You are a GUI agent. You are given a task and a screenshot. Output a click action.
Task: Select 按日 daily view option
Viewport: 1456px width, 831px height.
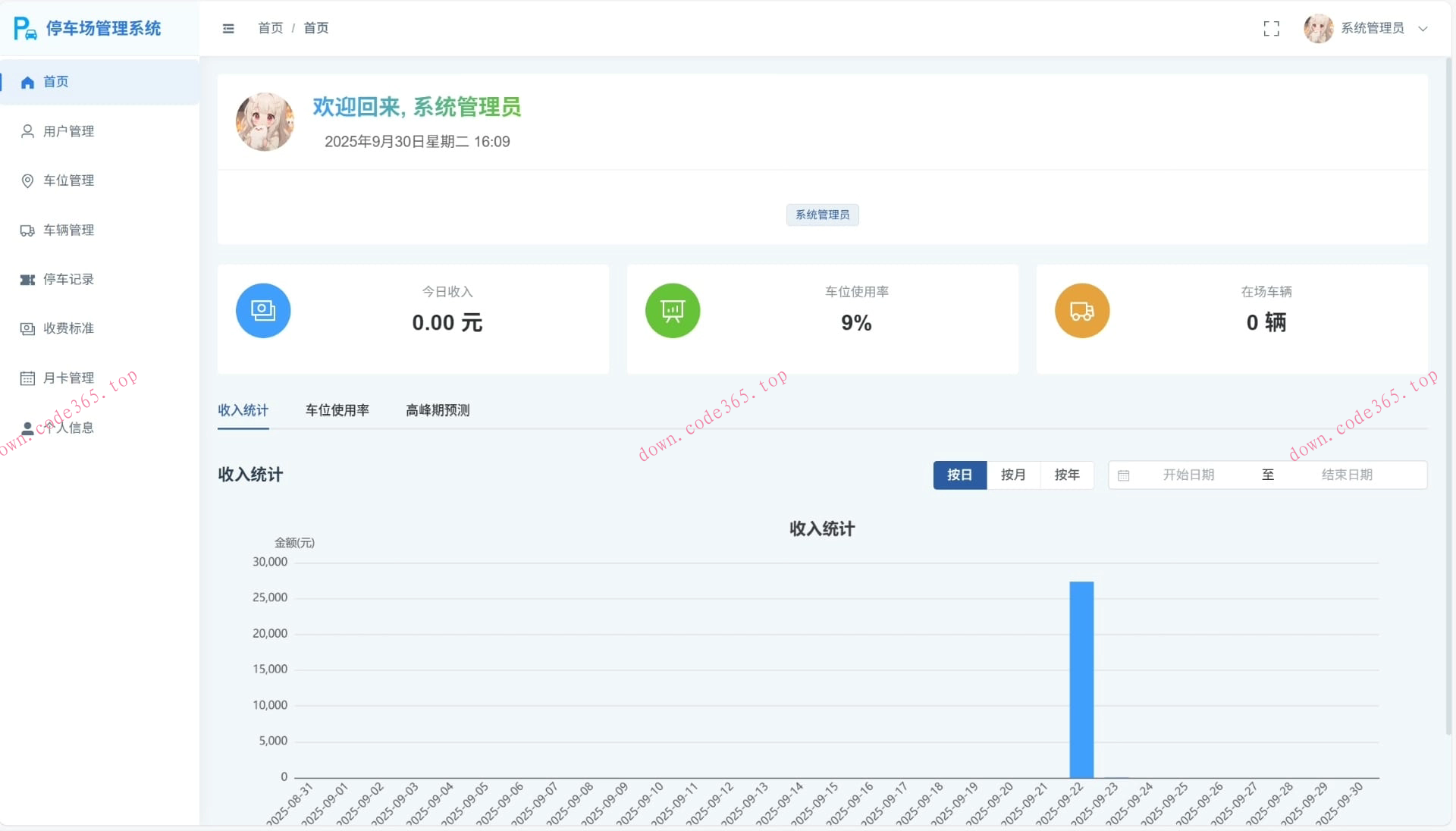coord(959,475)
